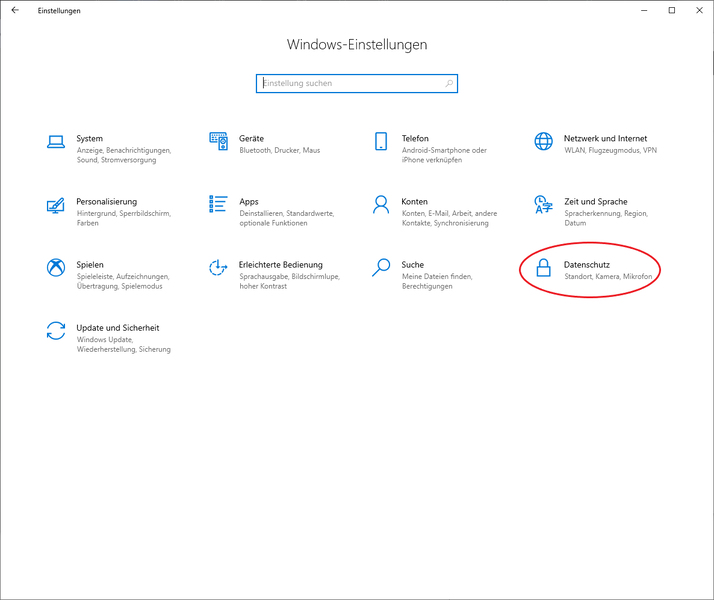Click 'WLAN, Flugzeugmodus, VPN' description
This screenshot has height=600, width=714.
[610, 150]
